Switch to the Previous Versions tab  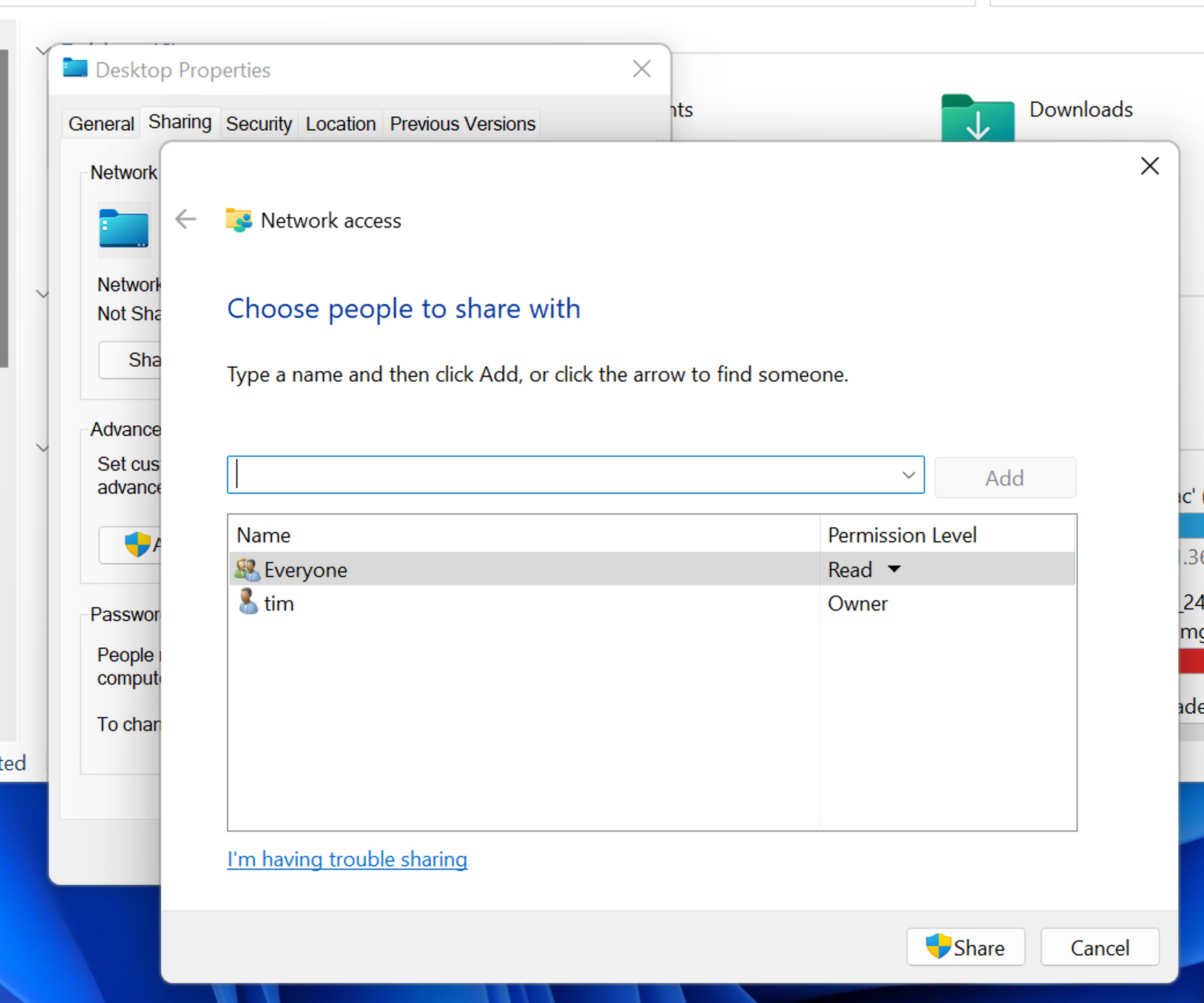pos(462,124)
